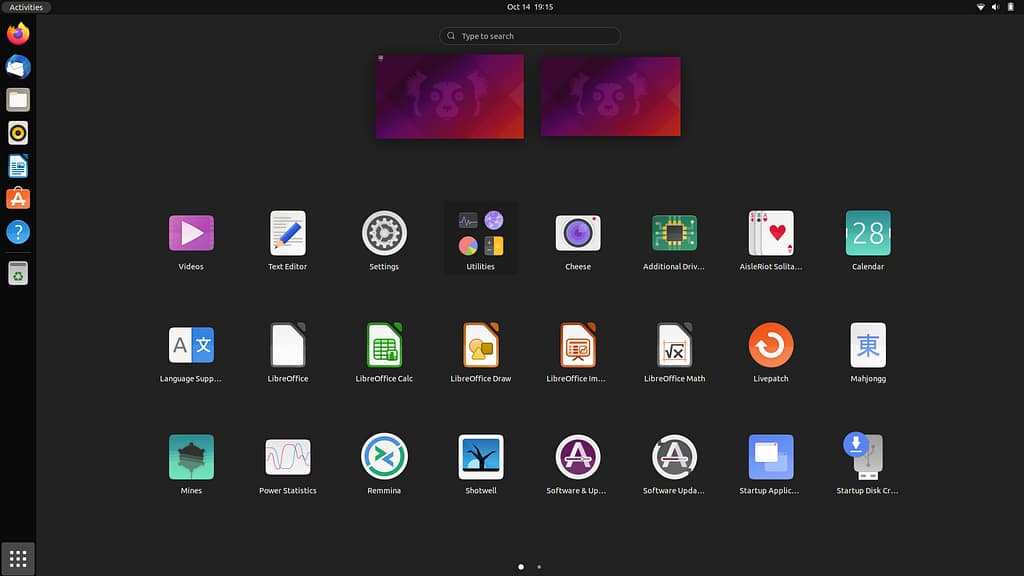Select the second workspace thumbnail
Screen dimensions: 1024x576
[x=610, y=96]
